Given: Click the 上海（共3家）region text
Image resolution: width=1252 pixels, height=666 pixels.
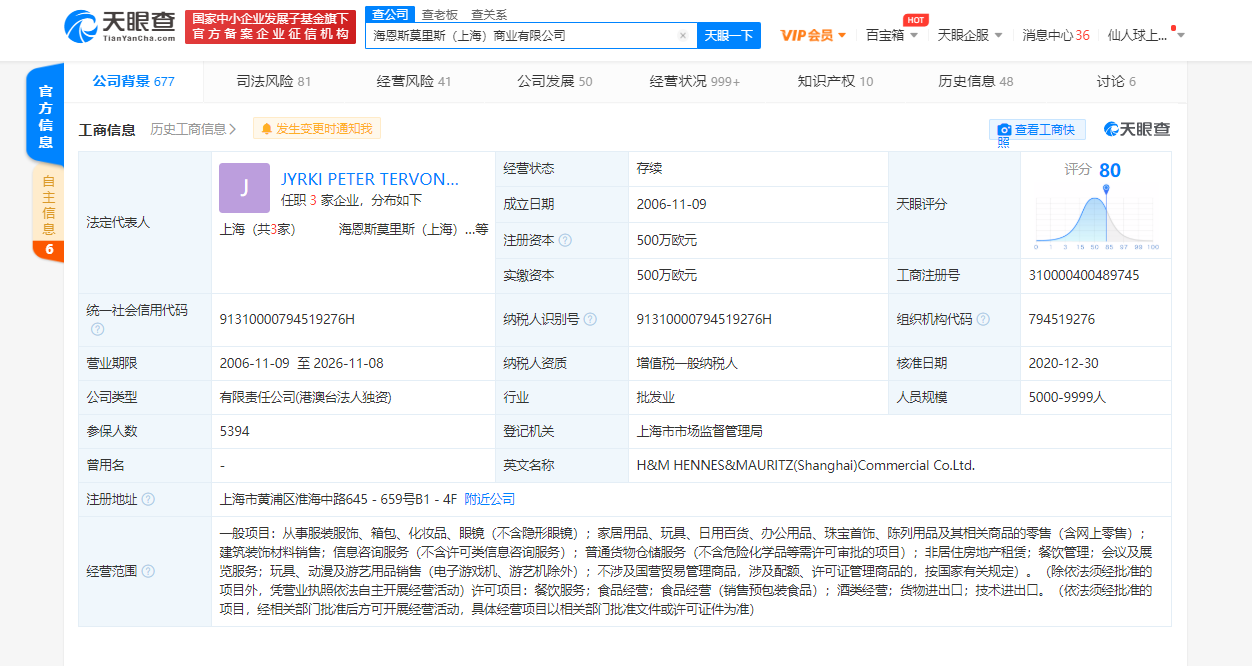Looking at the screenshot, I should click(257, 229).
